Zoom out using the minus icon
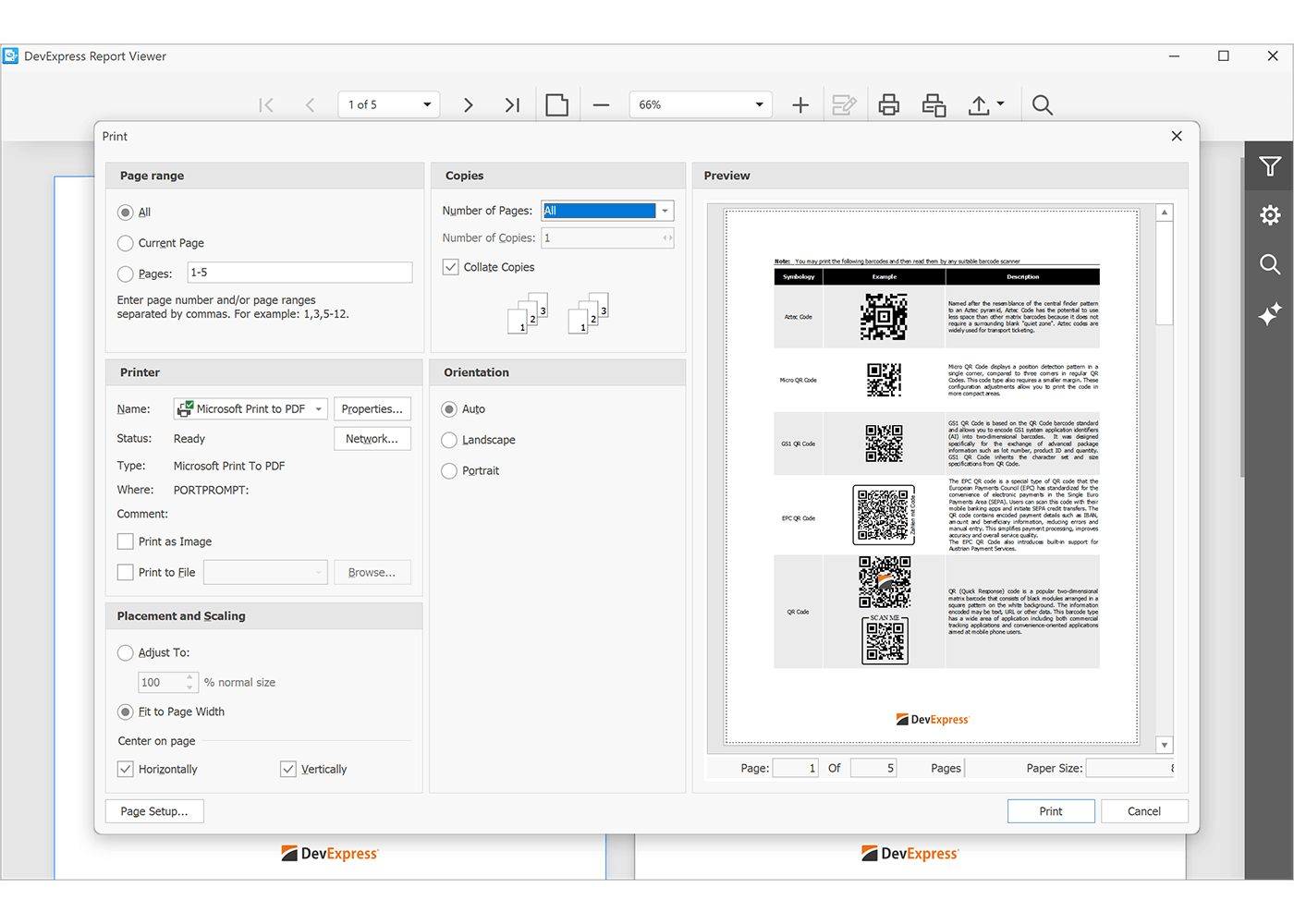Viewport: 1294px width, 924px height. [x=601, y=104]
